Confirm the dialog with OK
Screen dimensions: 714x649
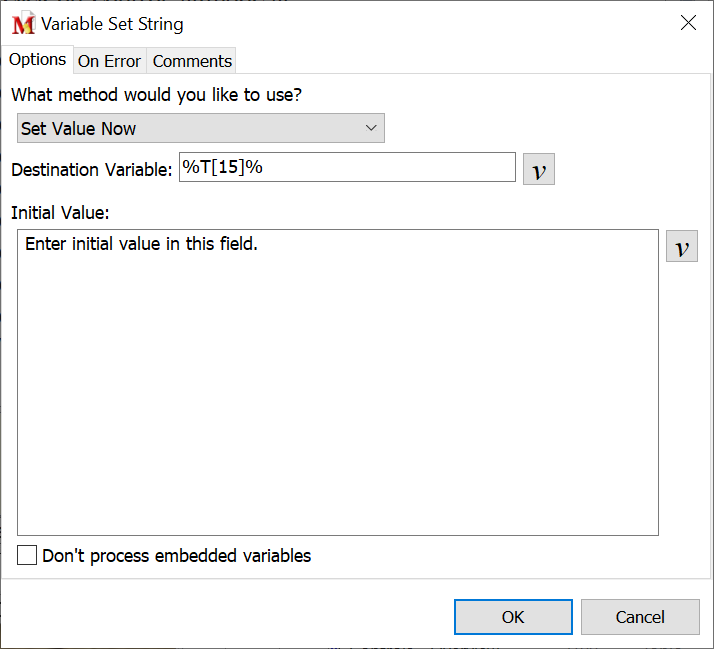coord(513,617)
